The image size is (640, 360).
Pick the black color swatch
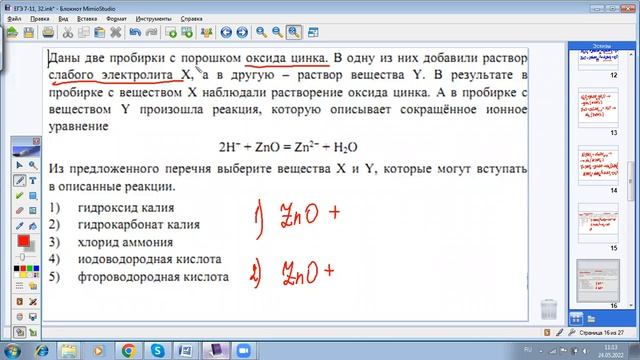pos(16,268)
